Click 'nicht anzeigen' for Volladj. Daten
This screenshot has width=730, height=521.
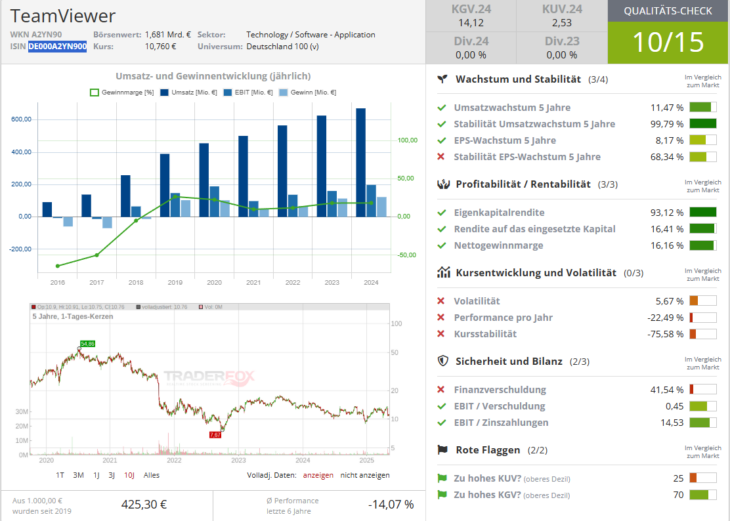(x=365, y=475)
